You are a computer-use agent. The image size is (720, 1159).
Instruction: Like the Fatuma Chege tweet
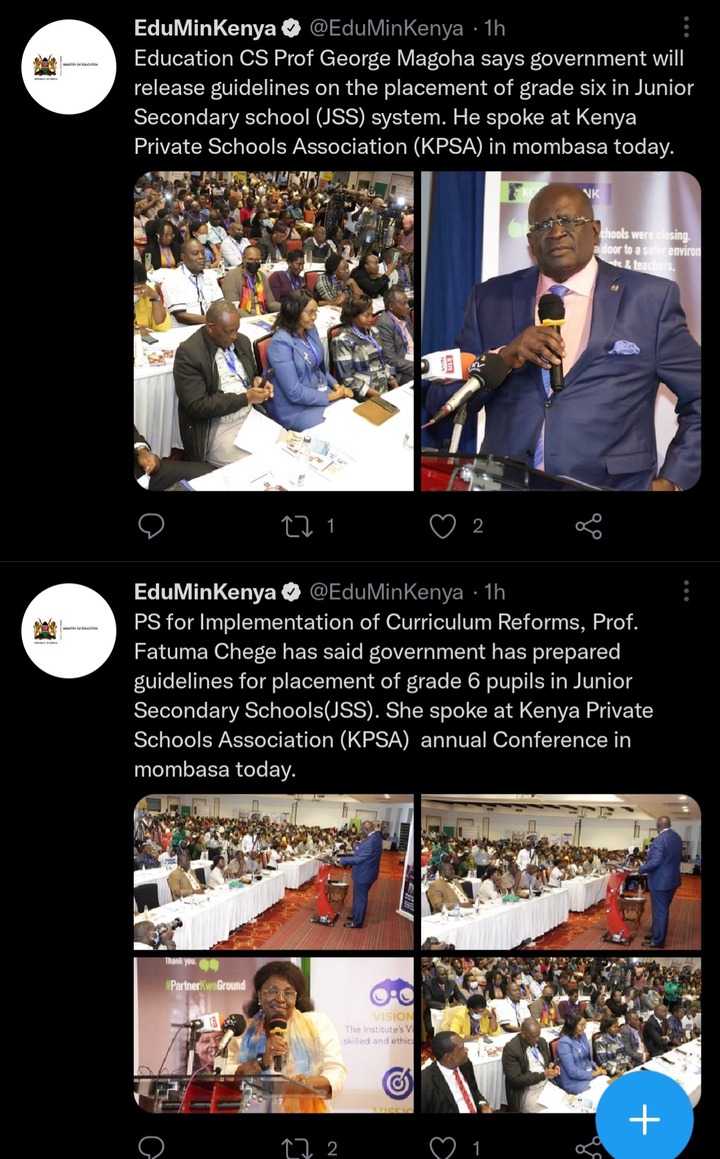(443, 1147)
